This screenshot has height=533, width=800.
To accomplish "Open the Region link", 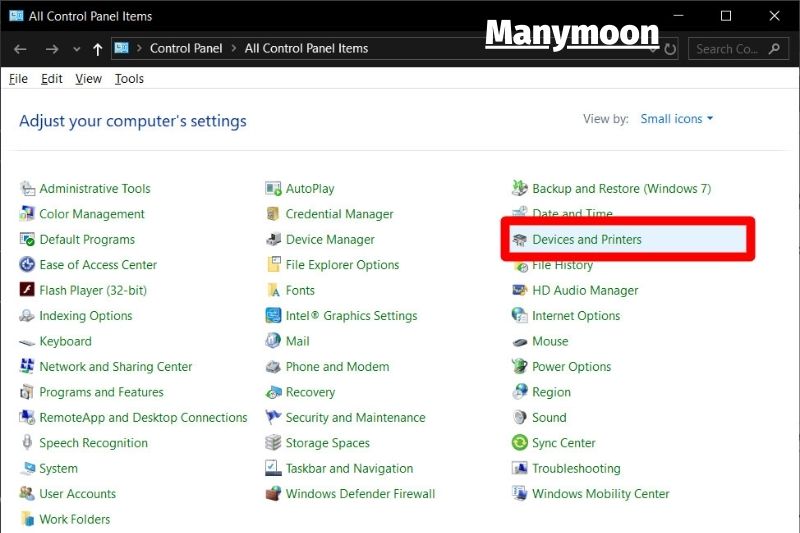I will click(x=552, y=392).
